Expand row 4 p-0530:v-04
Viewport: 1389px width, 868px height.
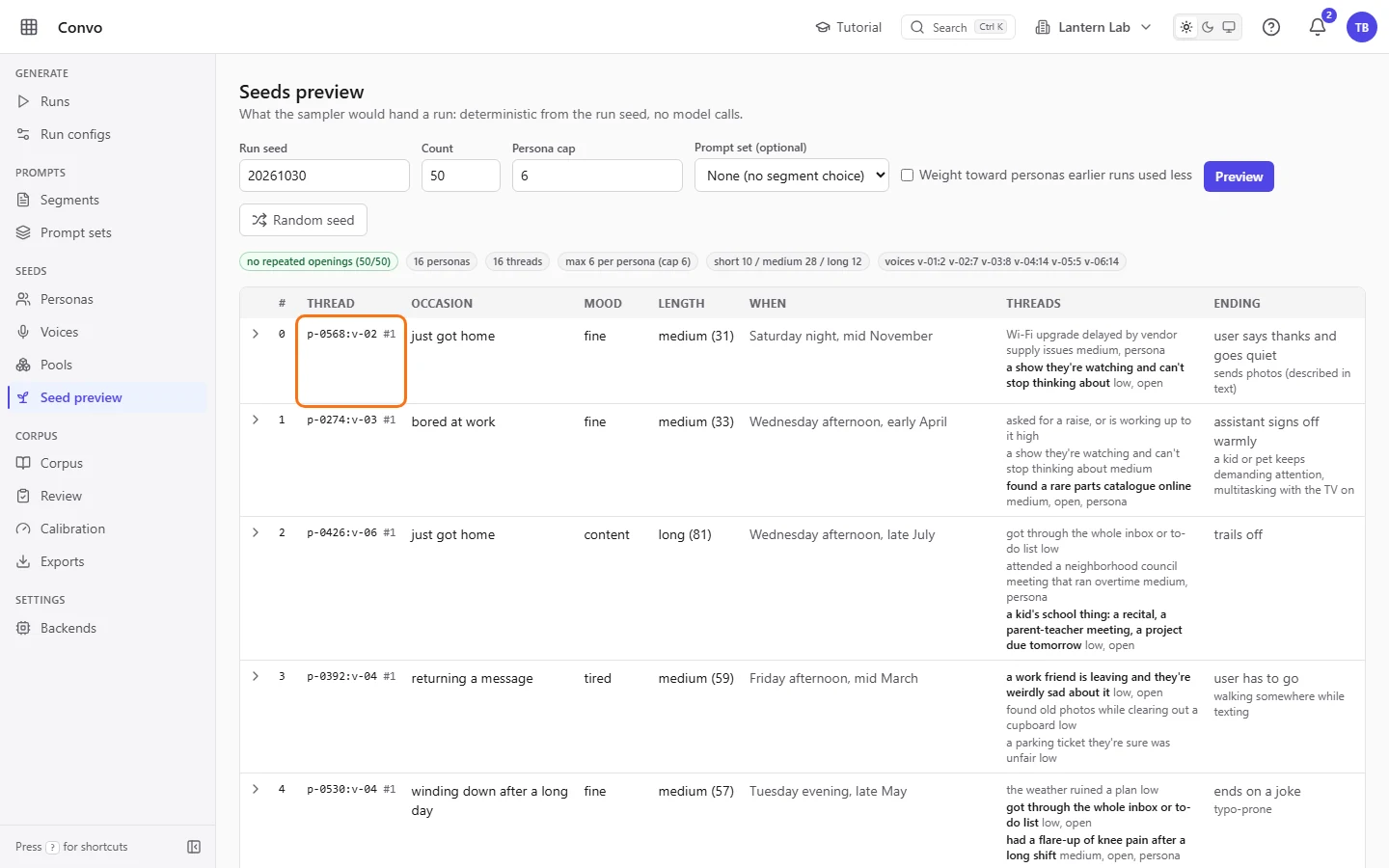tap(256, 789)
